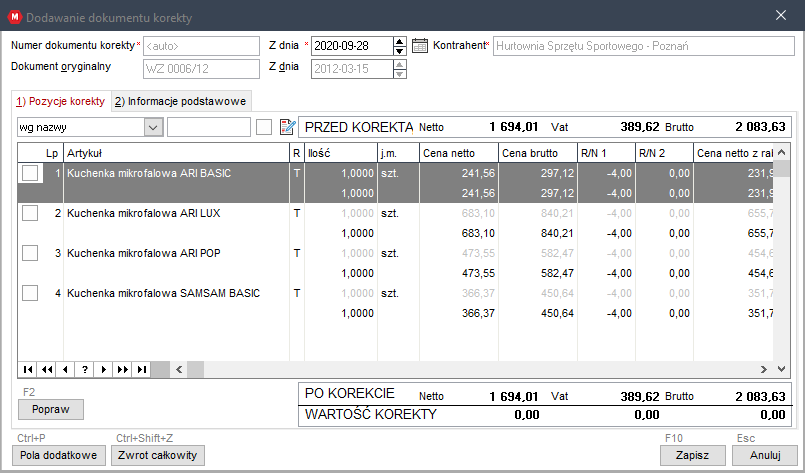The image size is (805, 475).
Task: Go to previous record arrow
Action: (66, 369)
